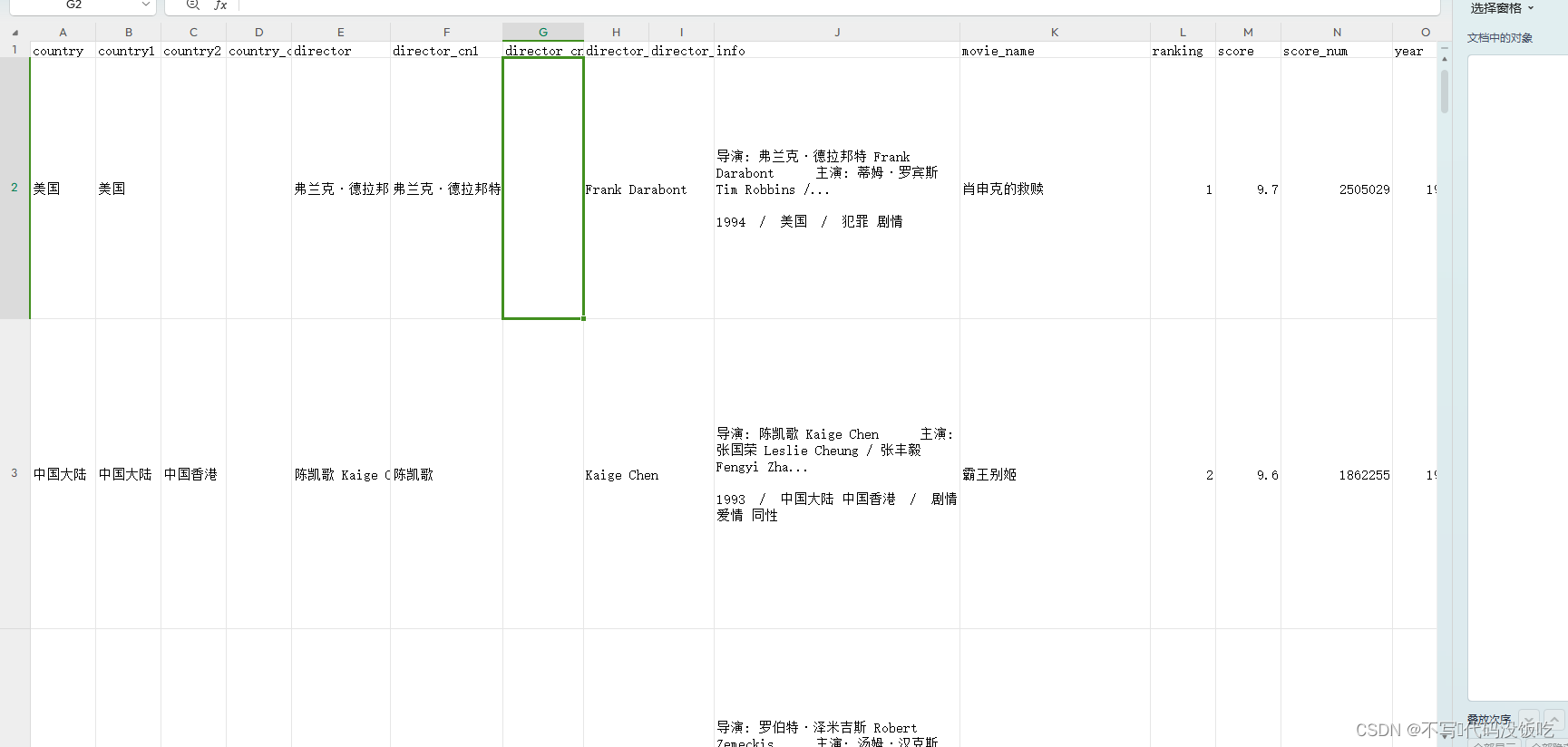Click info cell starting '导演: 弗兰克·德拉邦特 Frank'

(x=837, y=189)
